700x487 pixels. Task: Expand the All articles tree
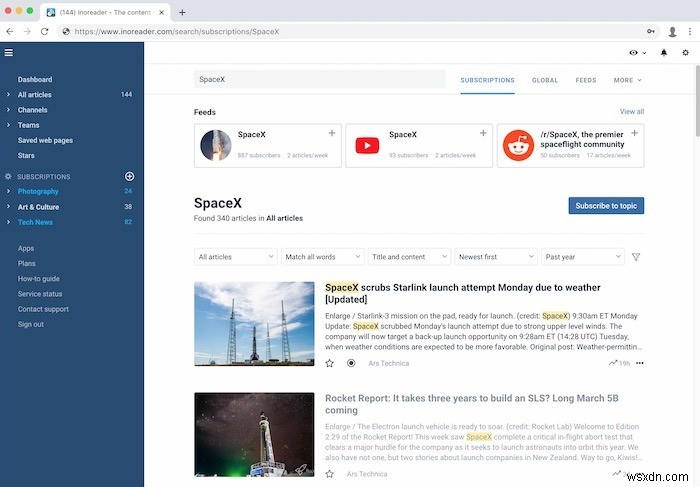pos(8,95)
